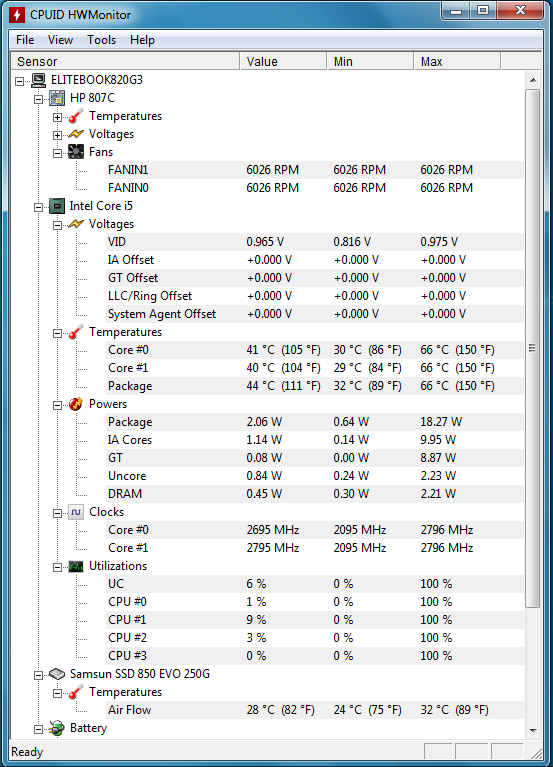The image size is (553, 767).
Task: Click the Value column header
Action: (x=283, y=62)
